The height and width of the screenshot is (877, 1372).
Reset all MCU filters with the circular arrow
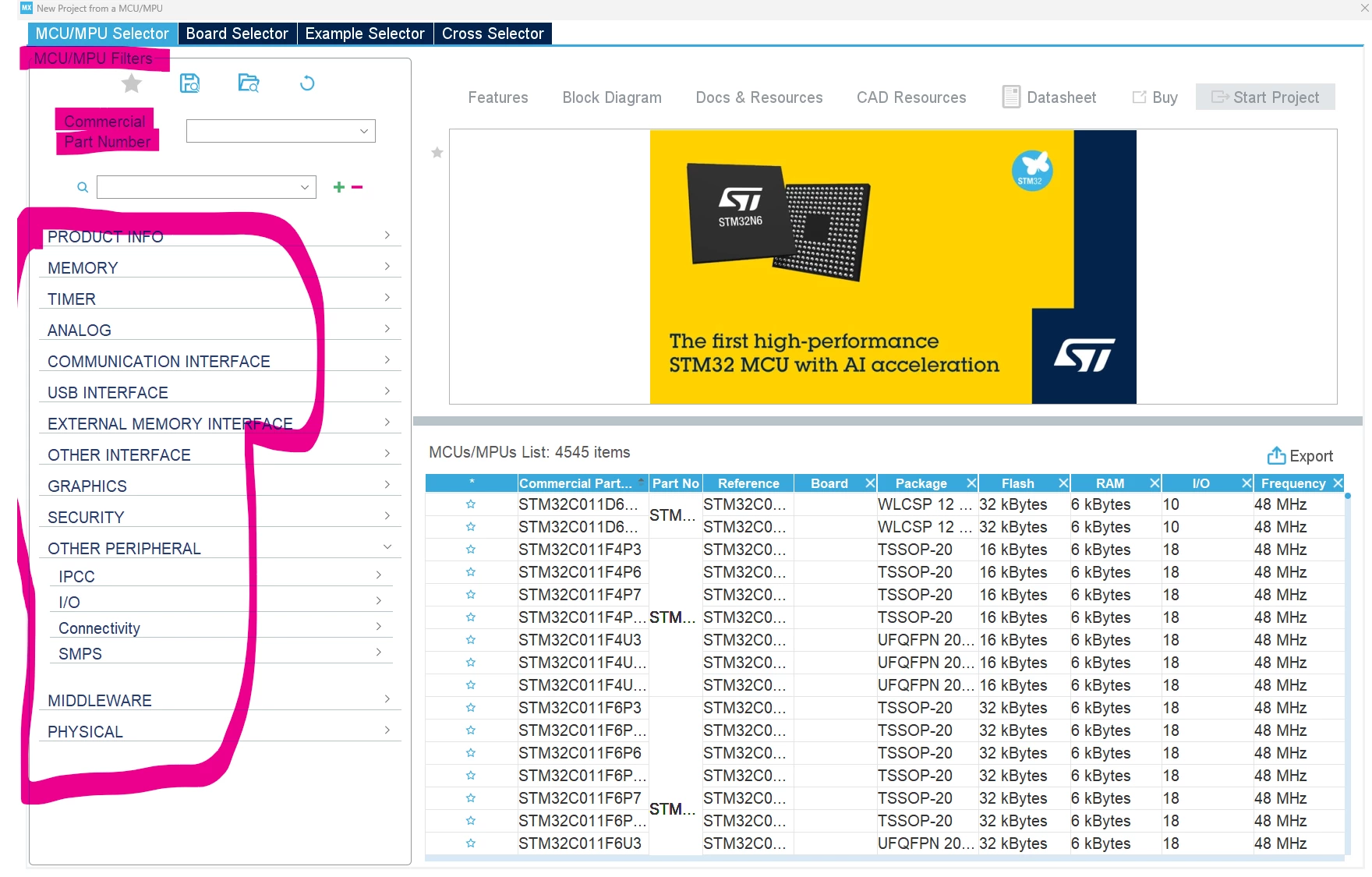(x=307, y=83)
